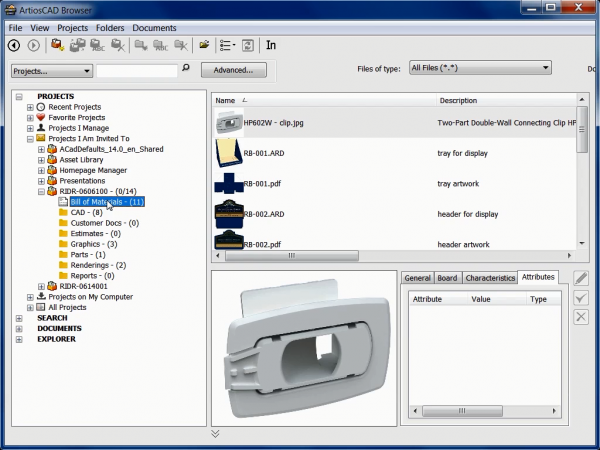Click the Back navigation arrow icon
Screen dimensions: 600x450
tap(15, 45)
